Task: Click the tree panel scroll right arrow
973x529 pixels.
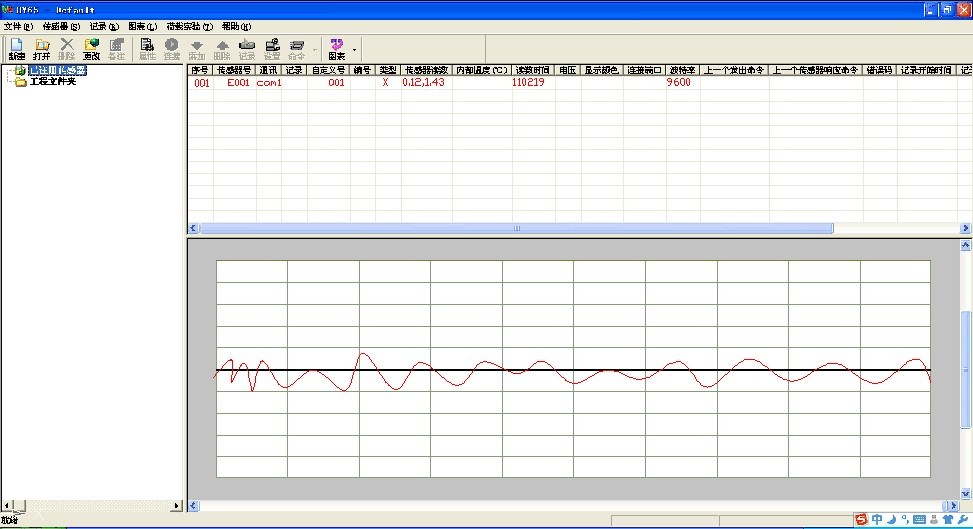Action: 176,506
